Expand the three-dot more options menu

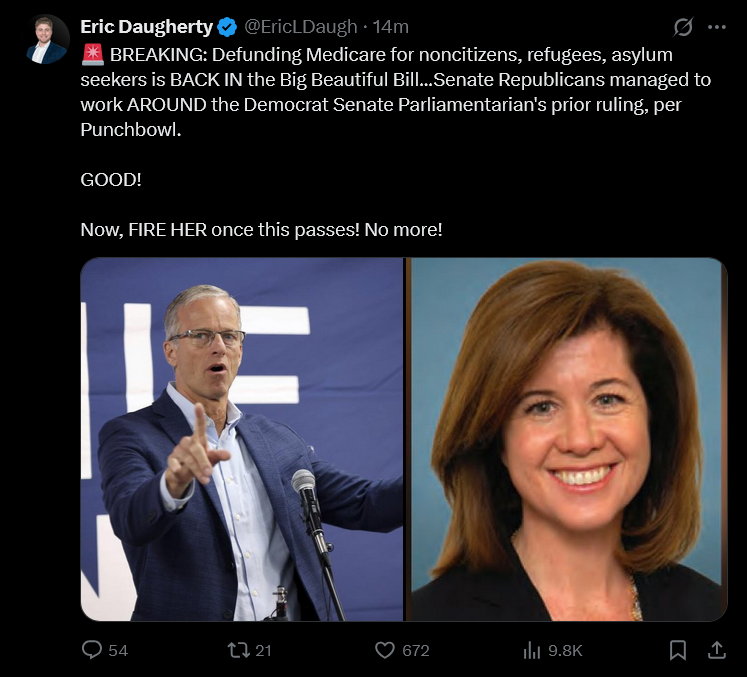click(717, 27)
